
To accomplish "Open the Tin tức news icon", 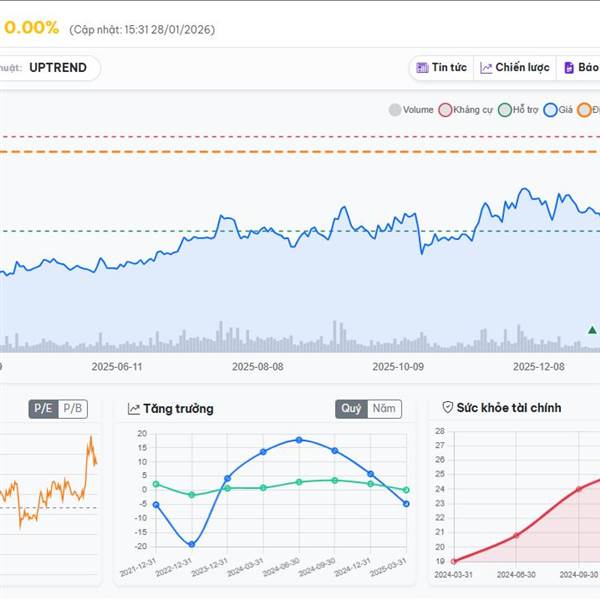I will tap(422, 68).
